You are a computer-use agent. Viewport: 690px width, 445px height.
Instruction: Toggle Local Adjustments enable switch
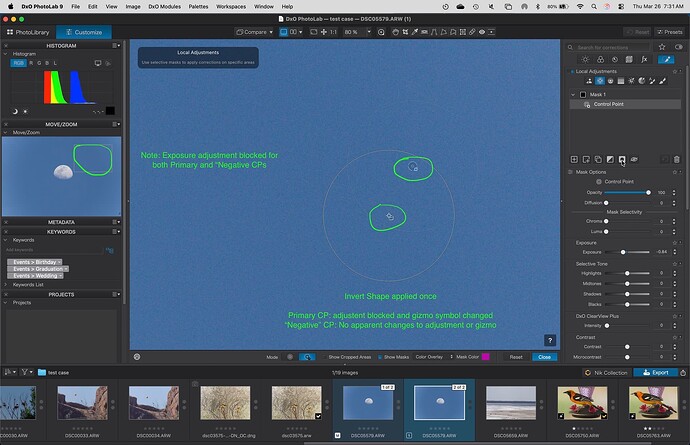(572, 71)
